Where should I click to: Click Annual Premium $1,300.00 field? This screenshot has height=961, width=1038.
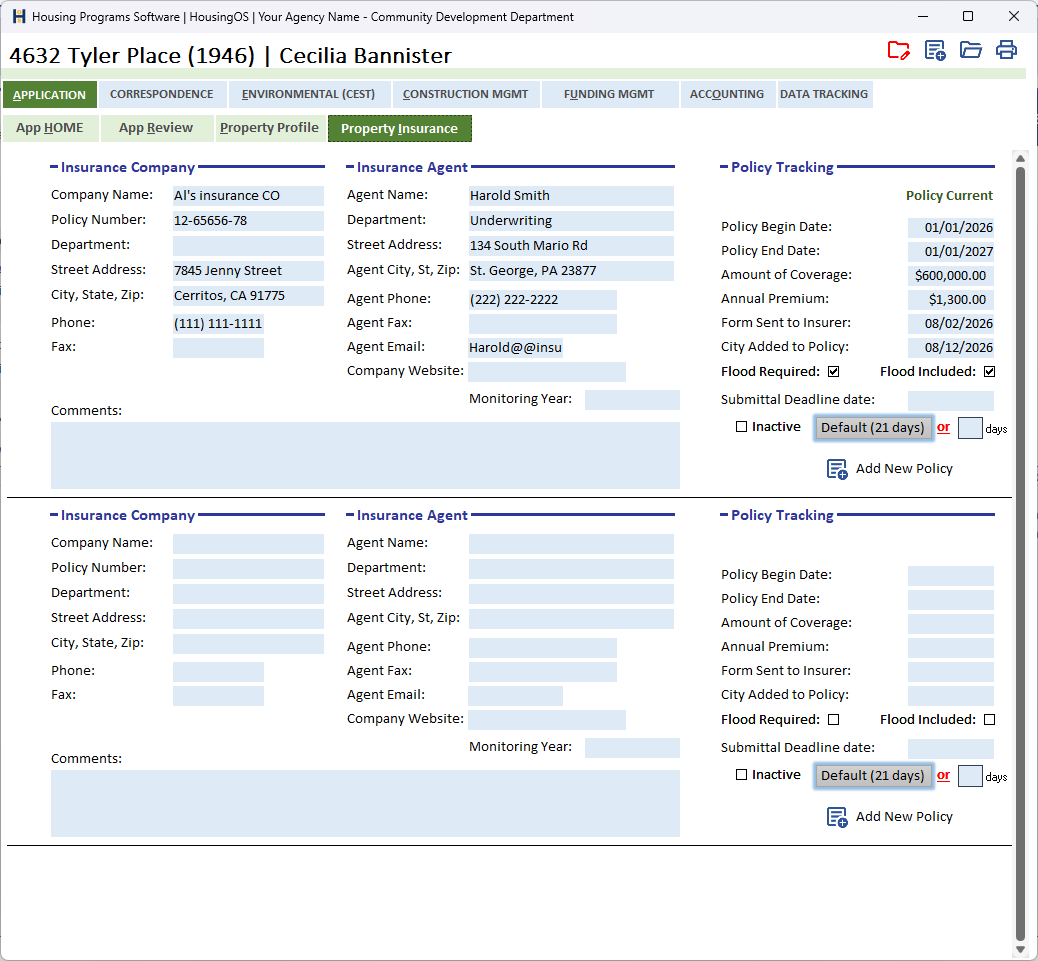pos(951,300)
